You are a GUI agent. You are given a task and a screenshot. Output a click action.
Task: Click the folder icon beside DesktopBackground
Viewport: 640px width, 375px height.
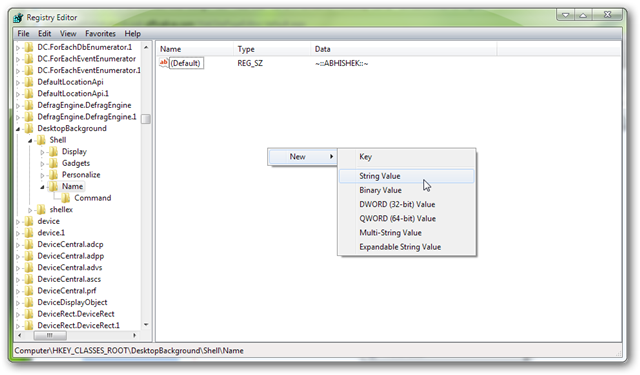29,129
